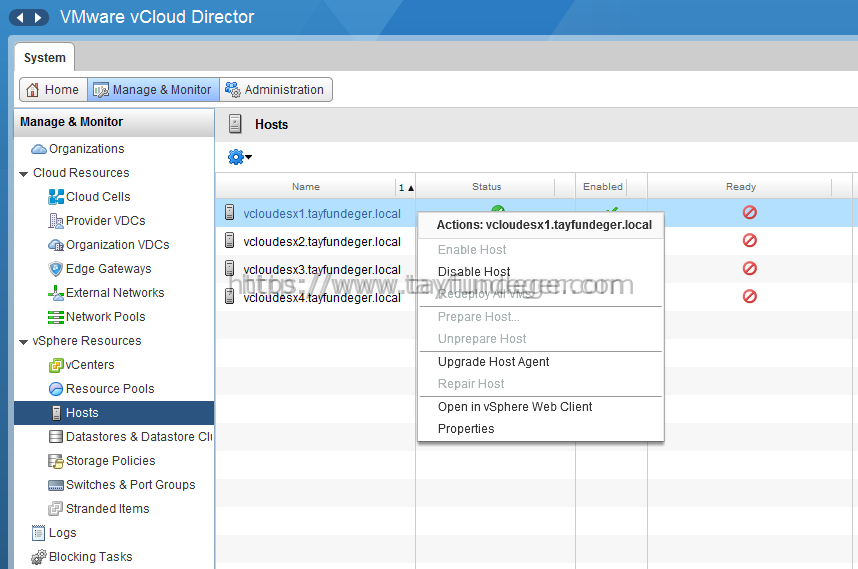Click the Cloud Cells icon
This screenshot has height=569, width=858.
(x=56, y=197)
